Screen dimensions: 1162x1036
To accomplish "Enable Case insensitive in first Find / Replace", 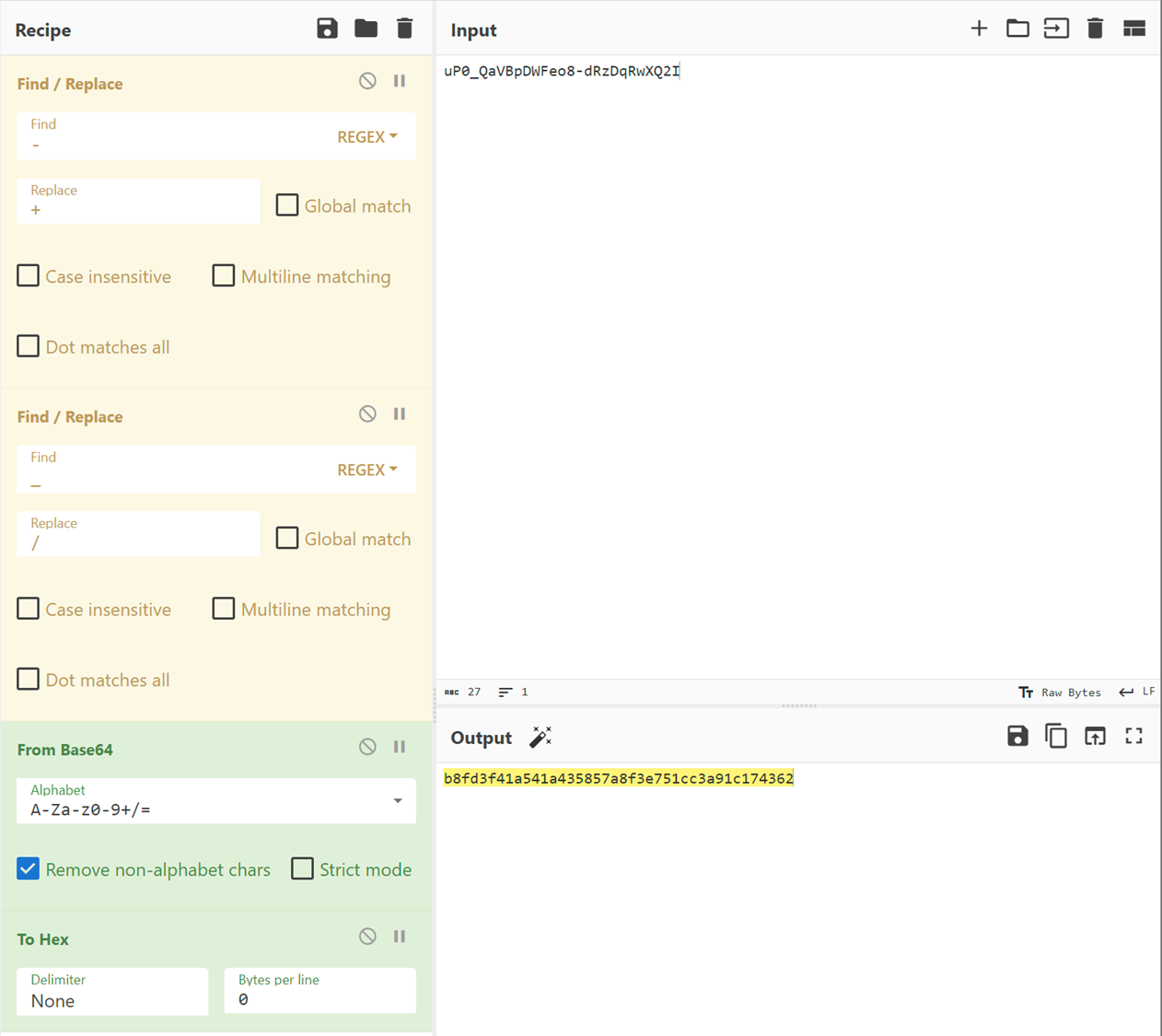I will pyautogui.click(x=29, y=275).
